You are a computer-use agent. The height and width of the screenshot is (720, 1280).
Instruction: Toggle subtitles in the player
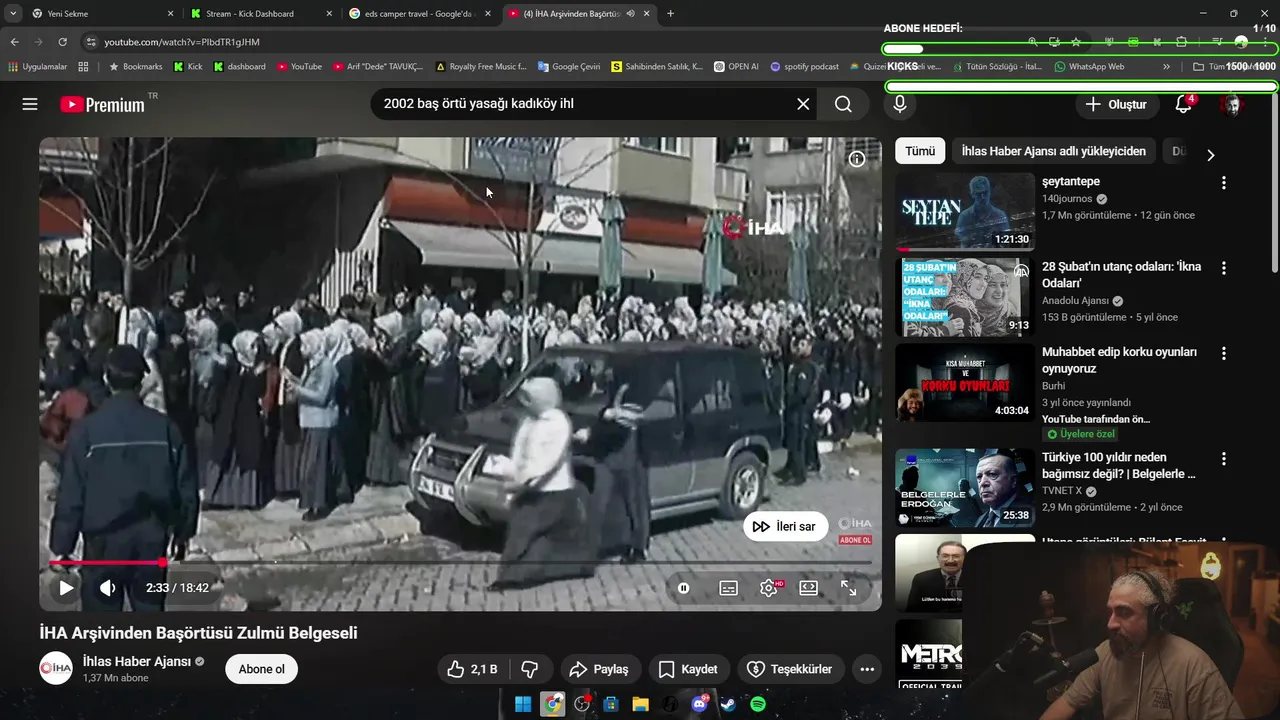[729, 588]
